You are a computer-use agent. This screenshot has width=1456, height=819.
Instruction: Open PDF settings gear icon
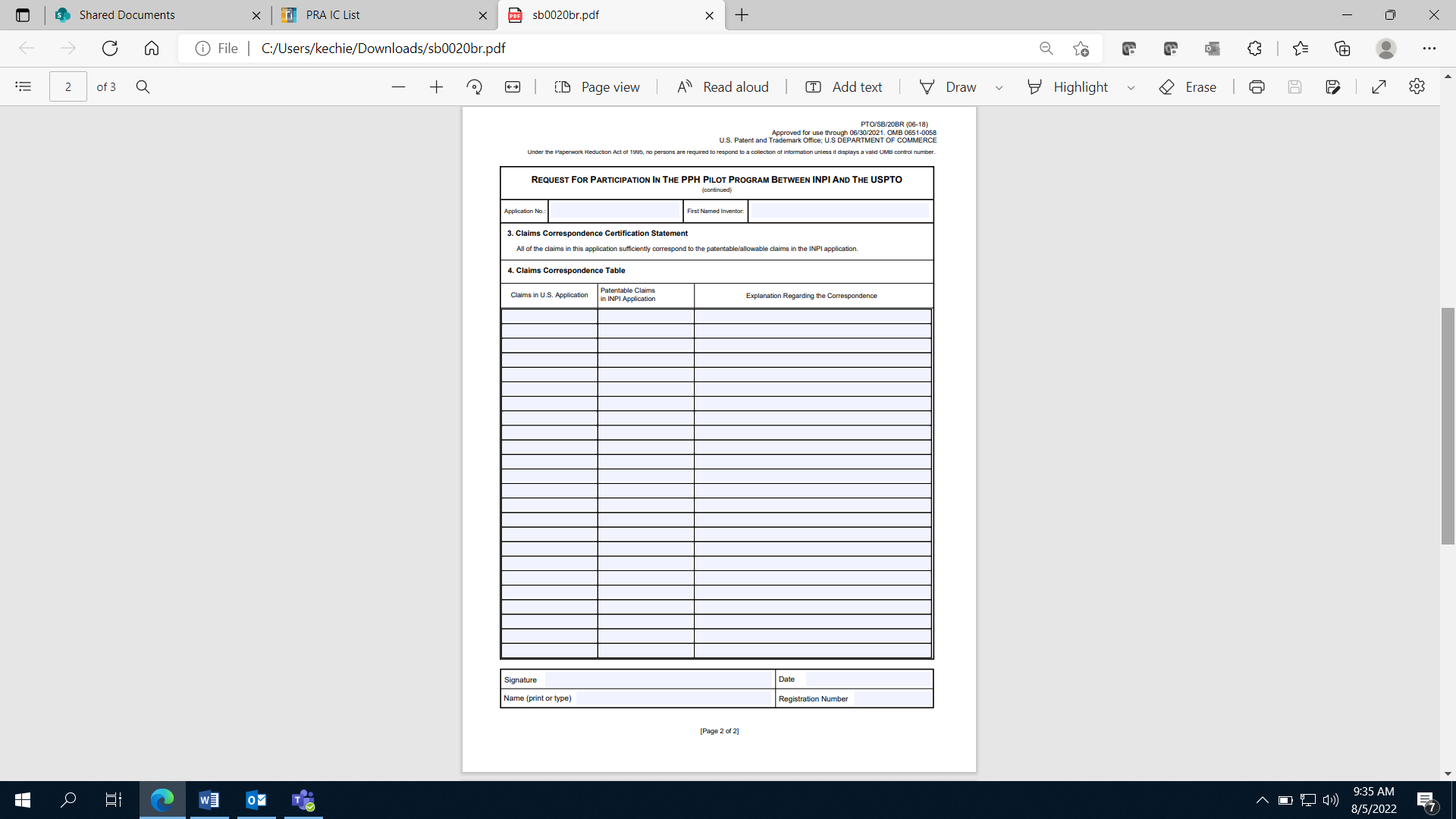pos(1417,86)
